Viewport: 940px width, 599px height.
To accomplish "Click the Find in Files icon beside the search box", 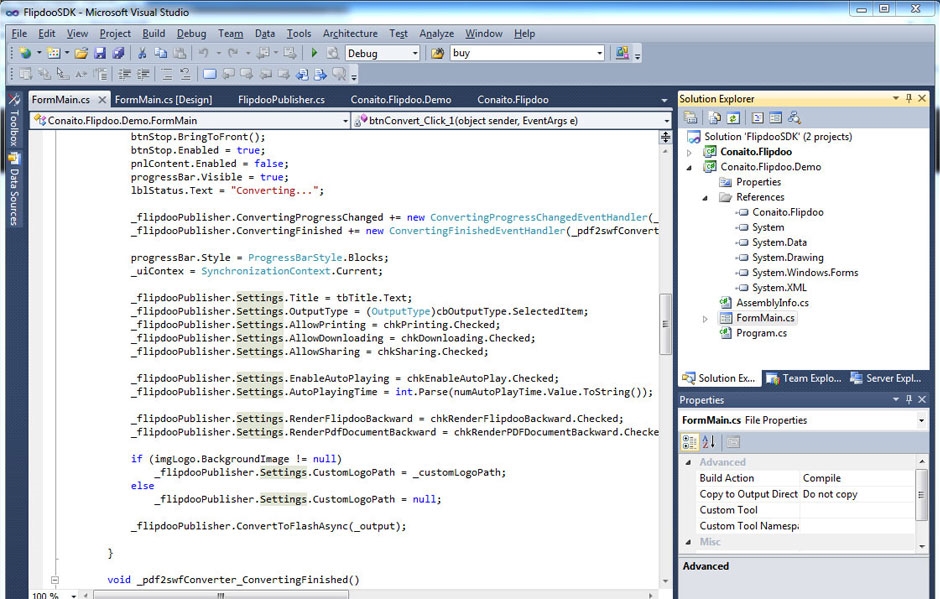I will 438,53.
